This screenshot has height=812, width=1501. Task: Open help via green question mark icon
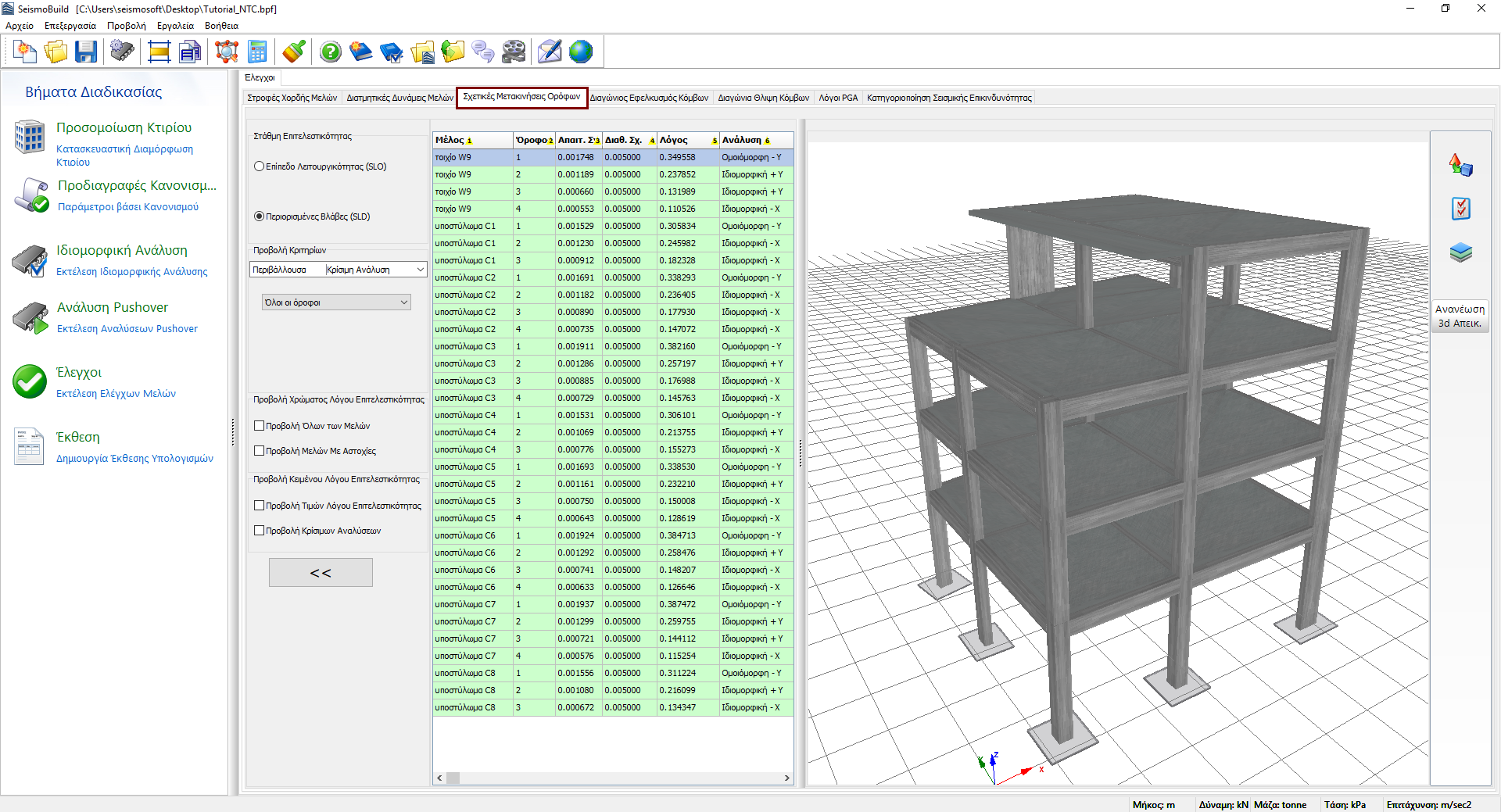331,52
